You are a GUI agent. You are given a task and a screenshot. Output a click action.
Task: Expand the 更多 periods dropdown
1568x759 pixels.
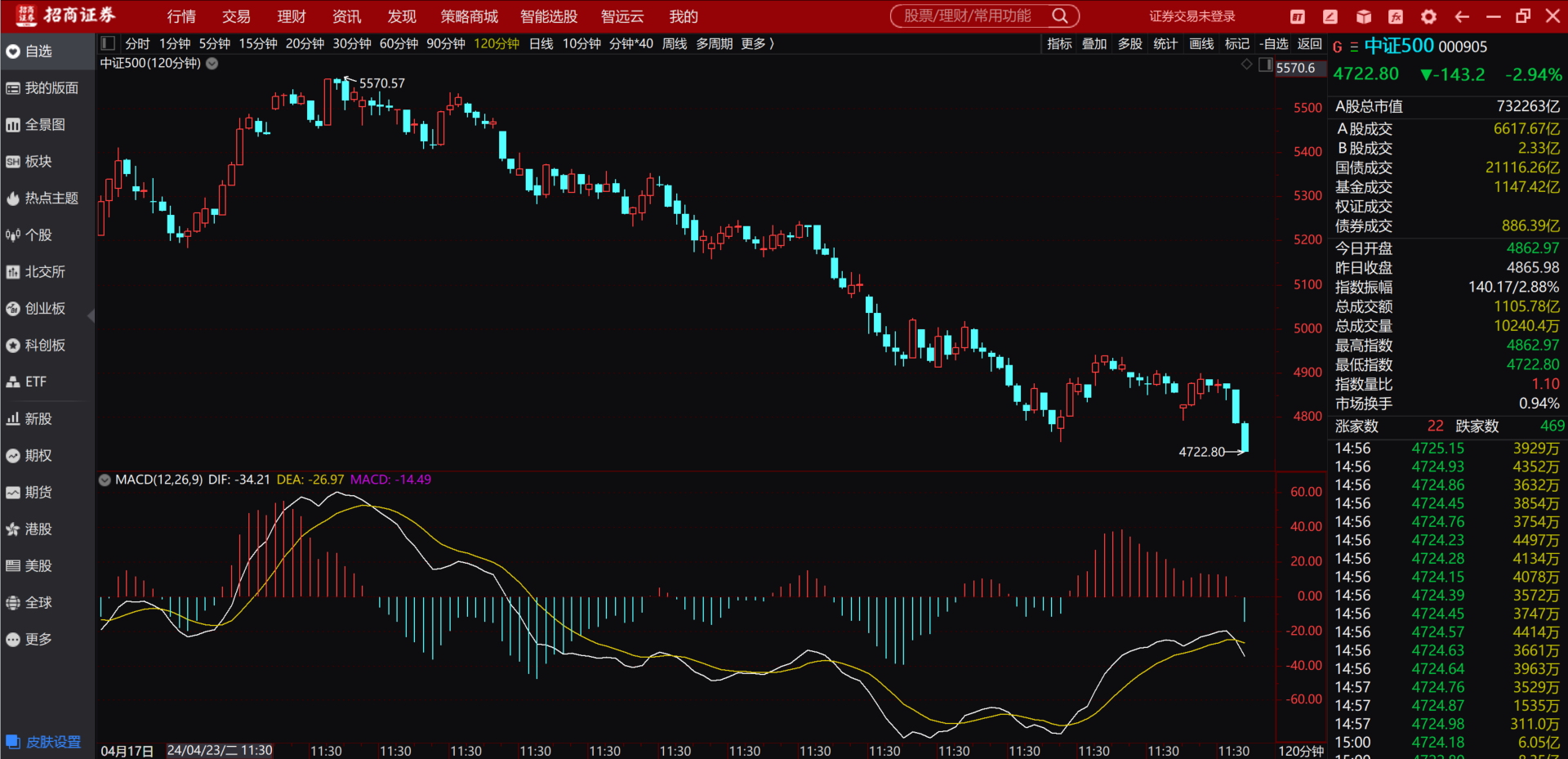[757, 43]
